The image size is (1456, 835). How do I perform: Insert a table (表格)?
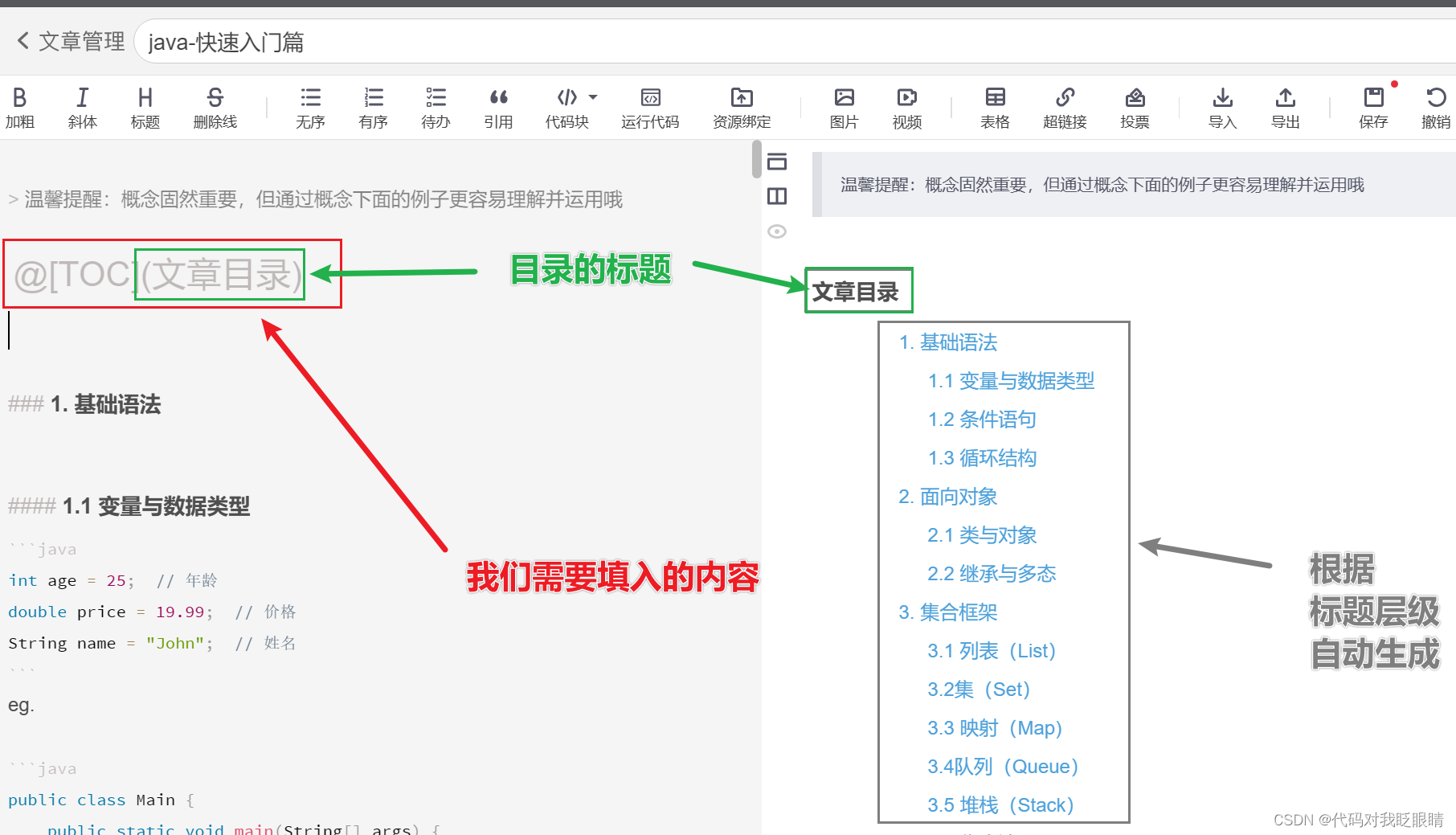[x=995, y=108]
